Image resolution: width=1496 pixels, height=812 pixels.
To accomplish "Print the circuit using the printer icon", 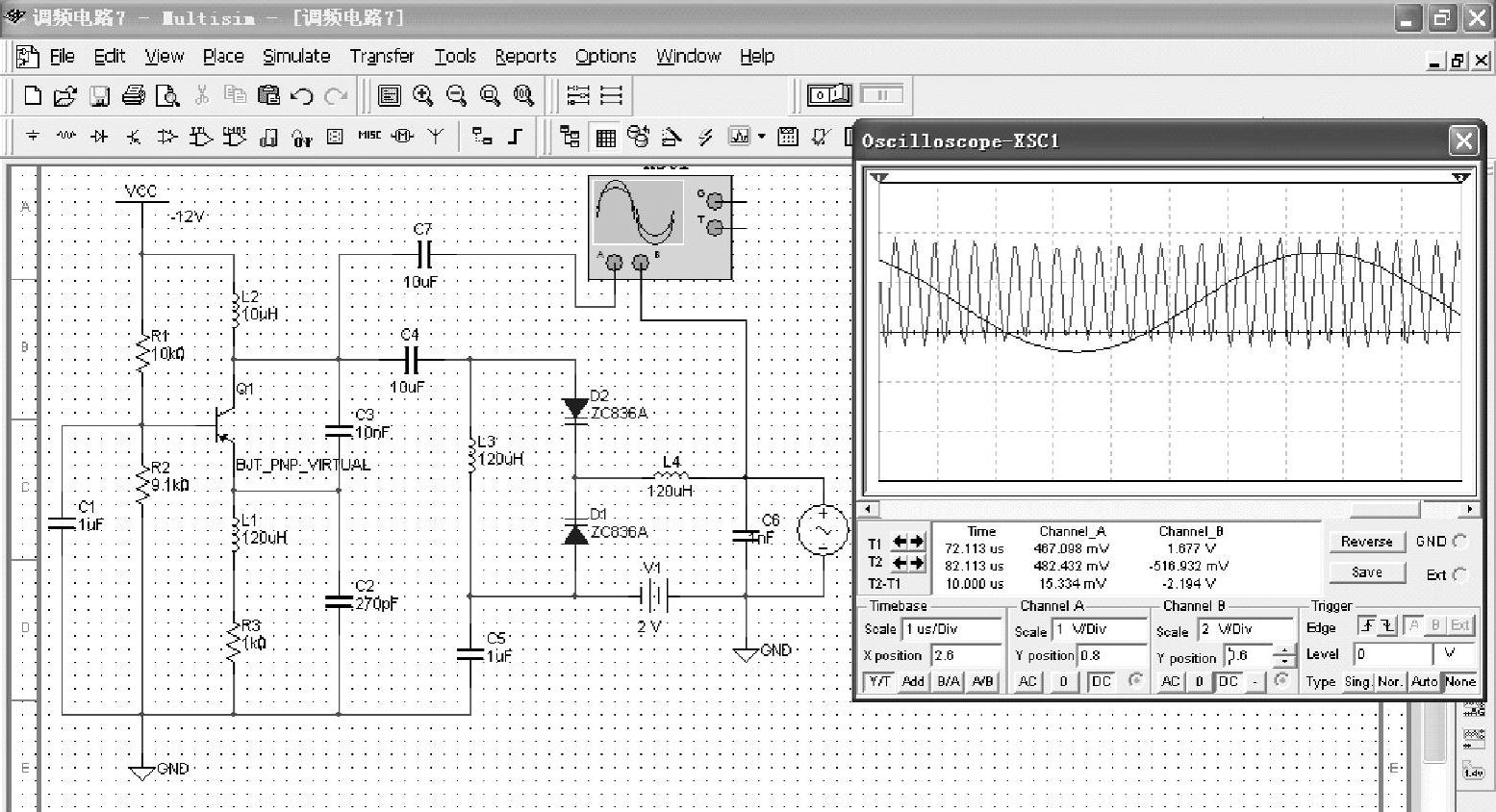I will click(x=134, y=95).
